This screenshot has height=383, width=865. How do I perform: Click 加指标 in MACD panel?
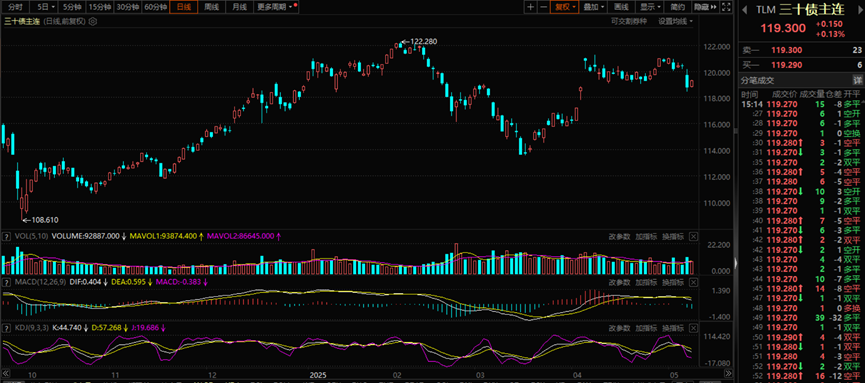tap(645, 282)
